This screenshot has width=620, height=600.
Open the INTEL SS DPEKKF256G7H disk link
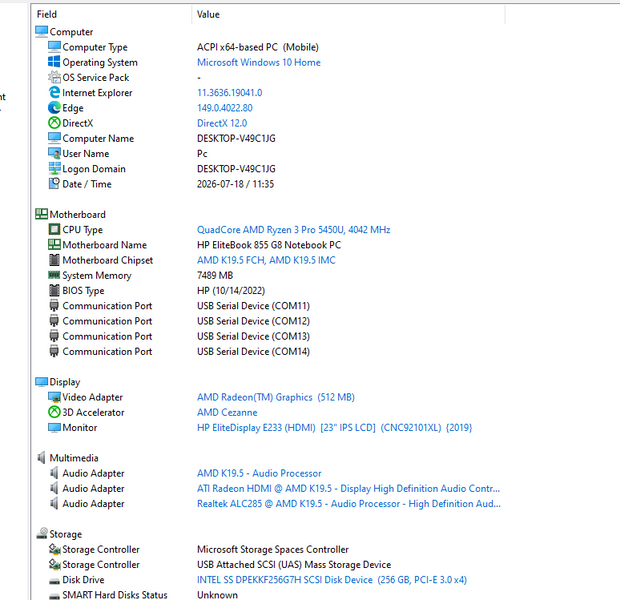[x=332, y=579]
